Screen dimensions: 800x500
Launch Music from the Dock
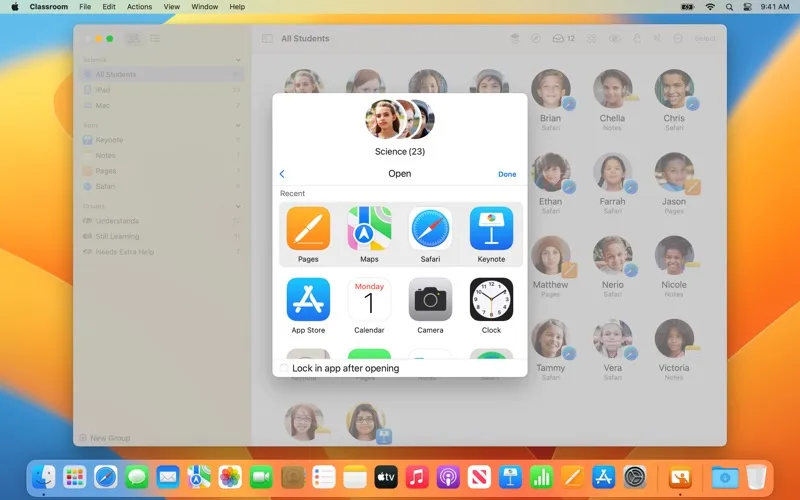click(x=417, y=478)
